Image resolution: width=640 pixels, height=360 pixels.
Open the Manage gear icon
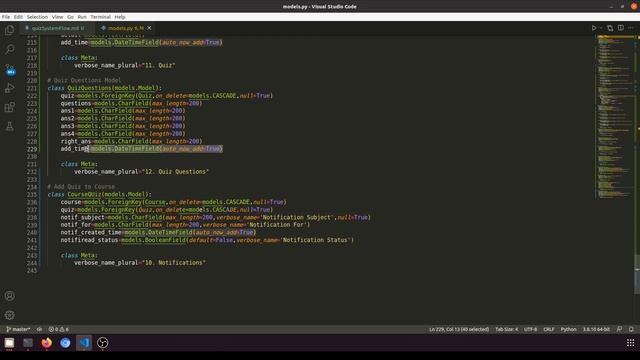pos(9,315)
